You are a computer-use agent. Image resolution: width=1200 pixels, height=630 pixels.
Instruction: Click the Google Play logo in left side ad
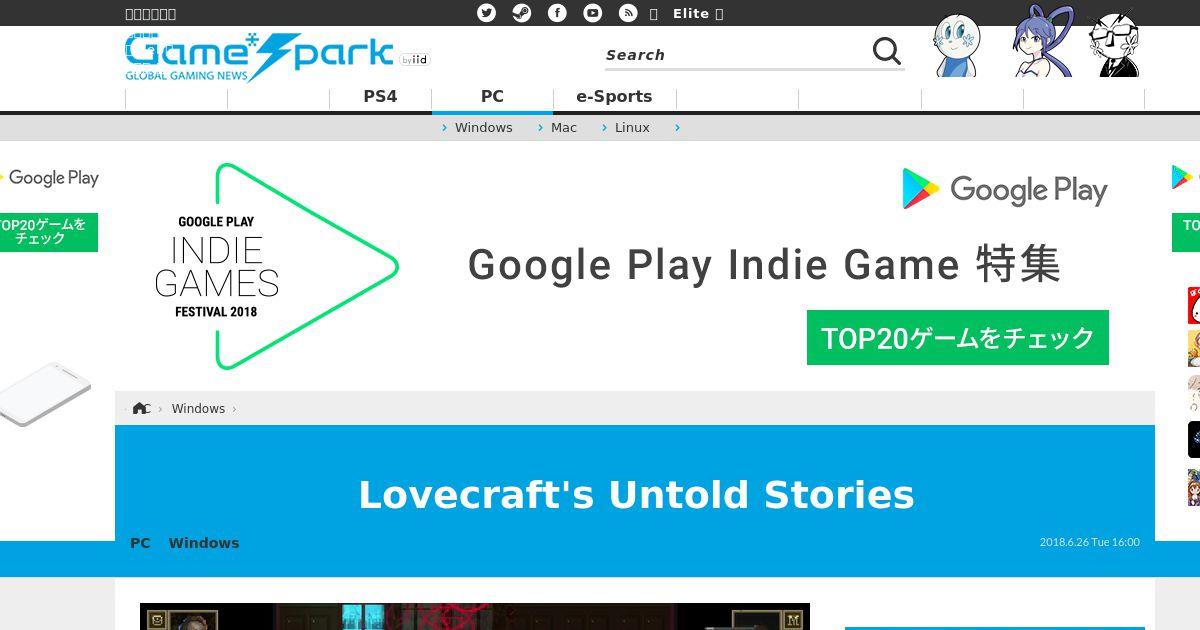(49, 178)
